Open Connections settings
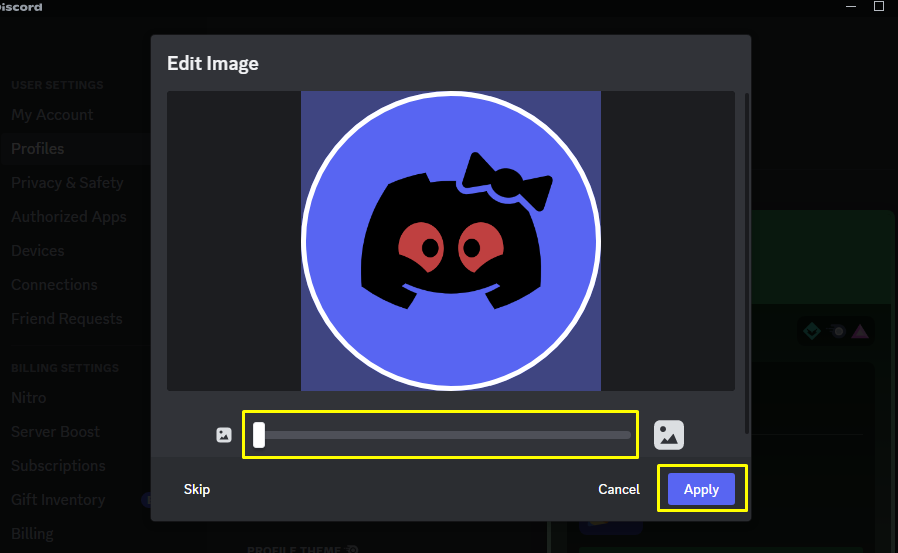 (x=54, y=285)
